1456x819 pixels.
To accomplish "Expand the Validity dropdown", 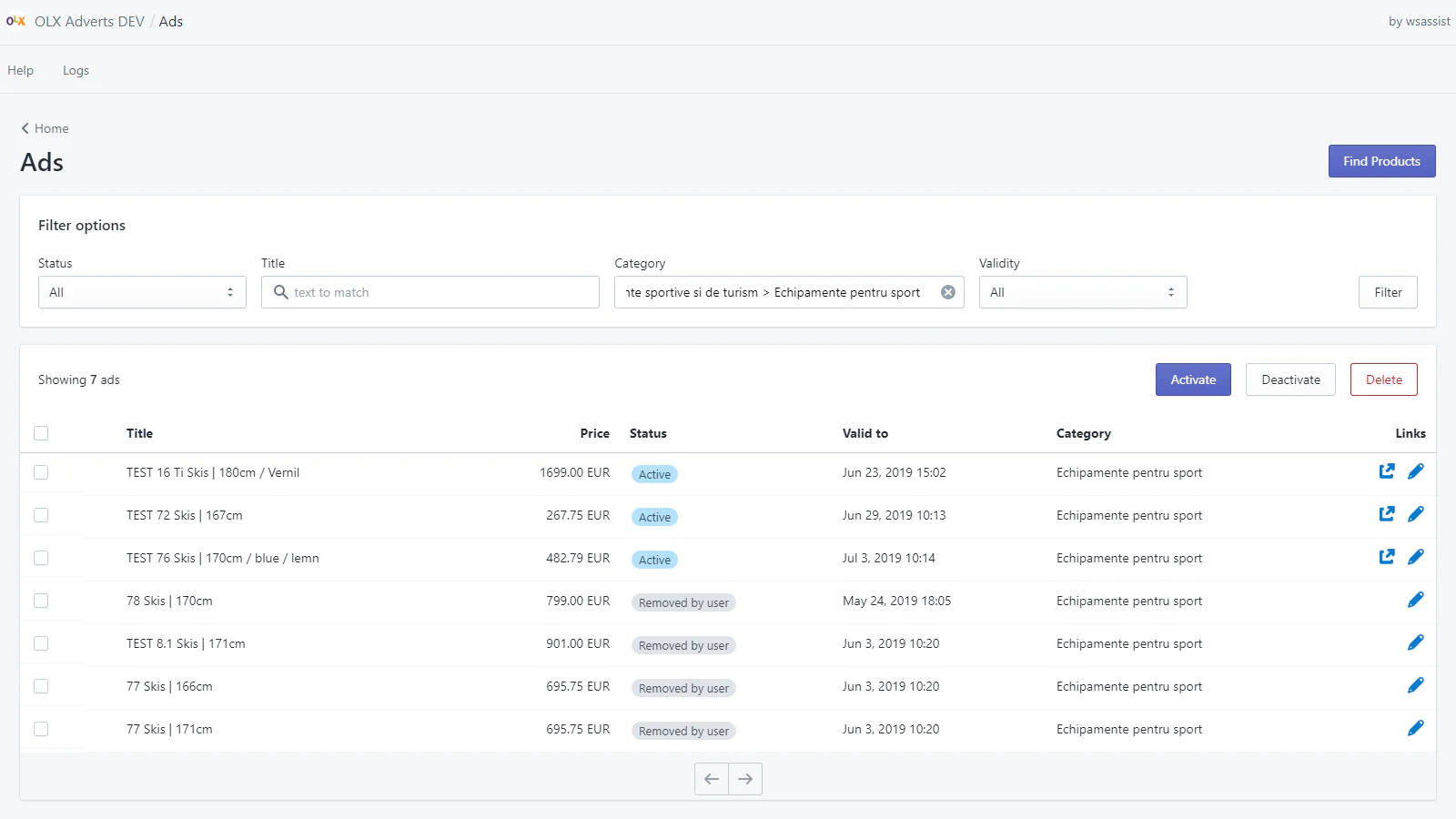I will coord(1082,292).
